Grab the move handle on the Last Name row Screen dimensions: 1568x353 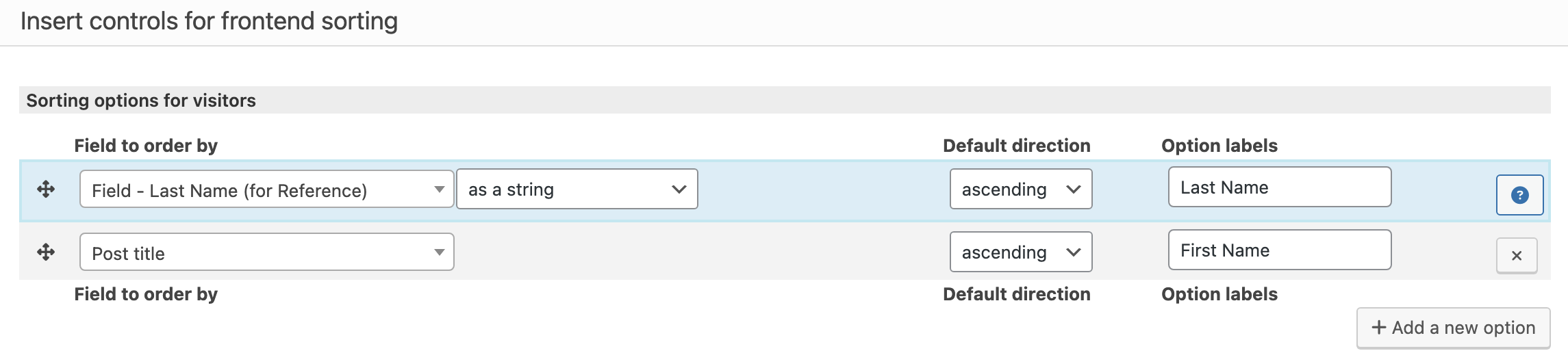(x=46, y=189)
